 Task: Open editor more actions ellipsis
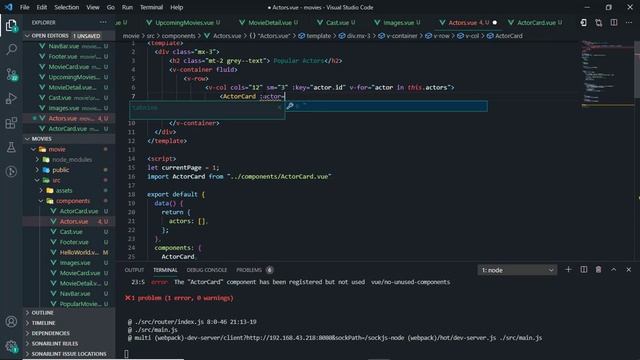point(629,22)
